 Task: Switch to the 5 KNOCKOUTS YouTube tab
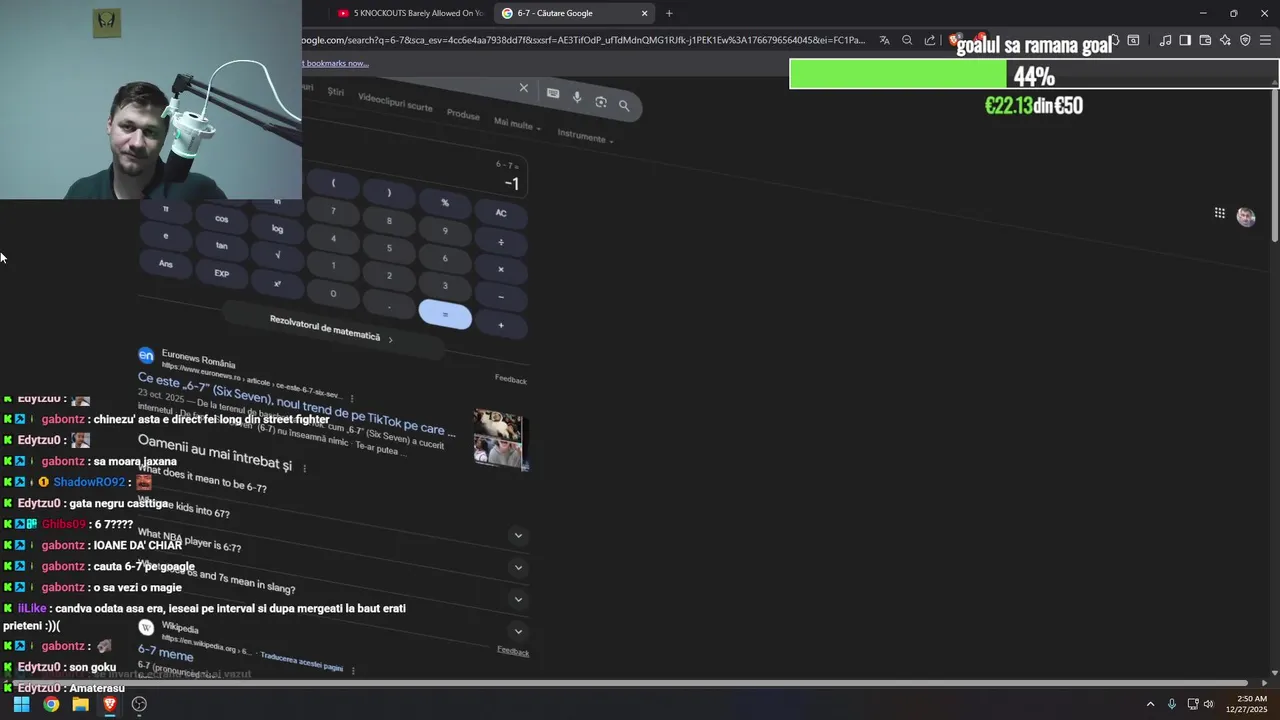410,13
